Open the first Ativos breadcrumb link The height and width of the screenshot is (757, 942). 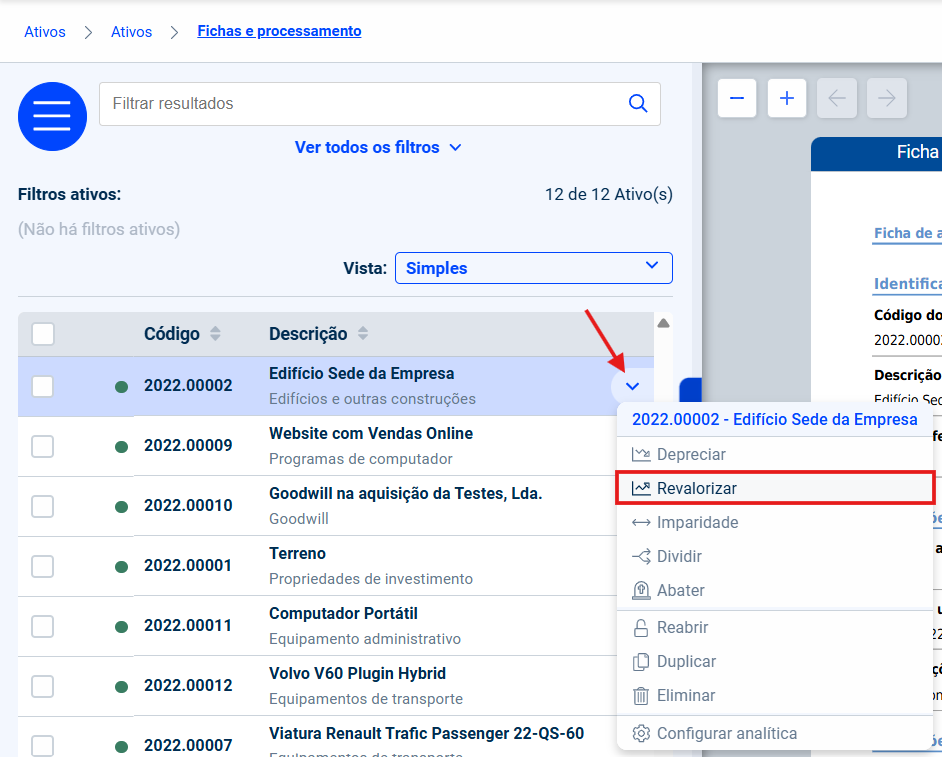[x=45, y=32]
